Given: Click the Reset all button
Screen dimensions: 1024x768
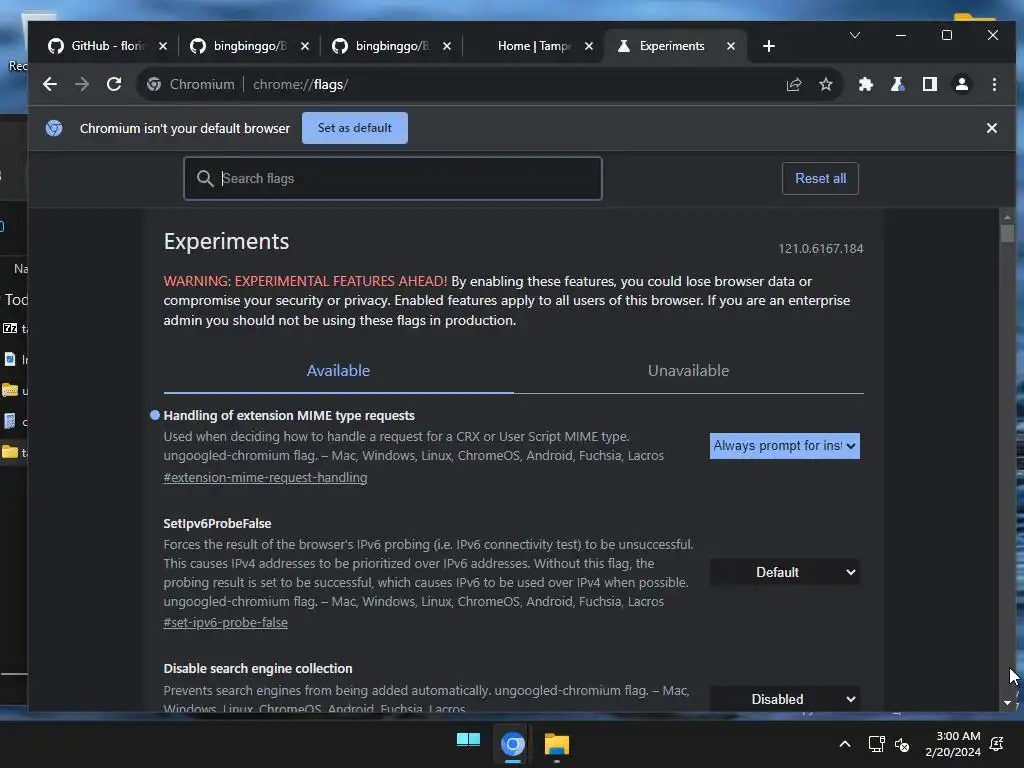Looking at the screenshot, I should (820, 178).
